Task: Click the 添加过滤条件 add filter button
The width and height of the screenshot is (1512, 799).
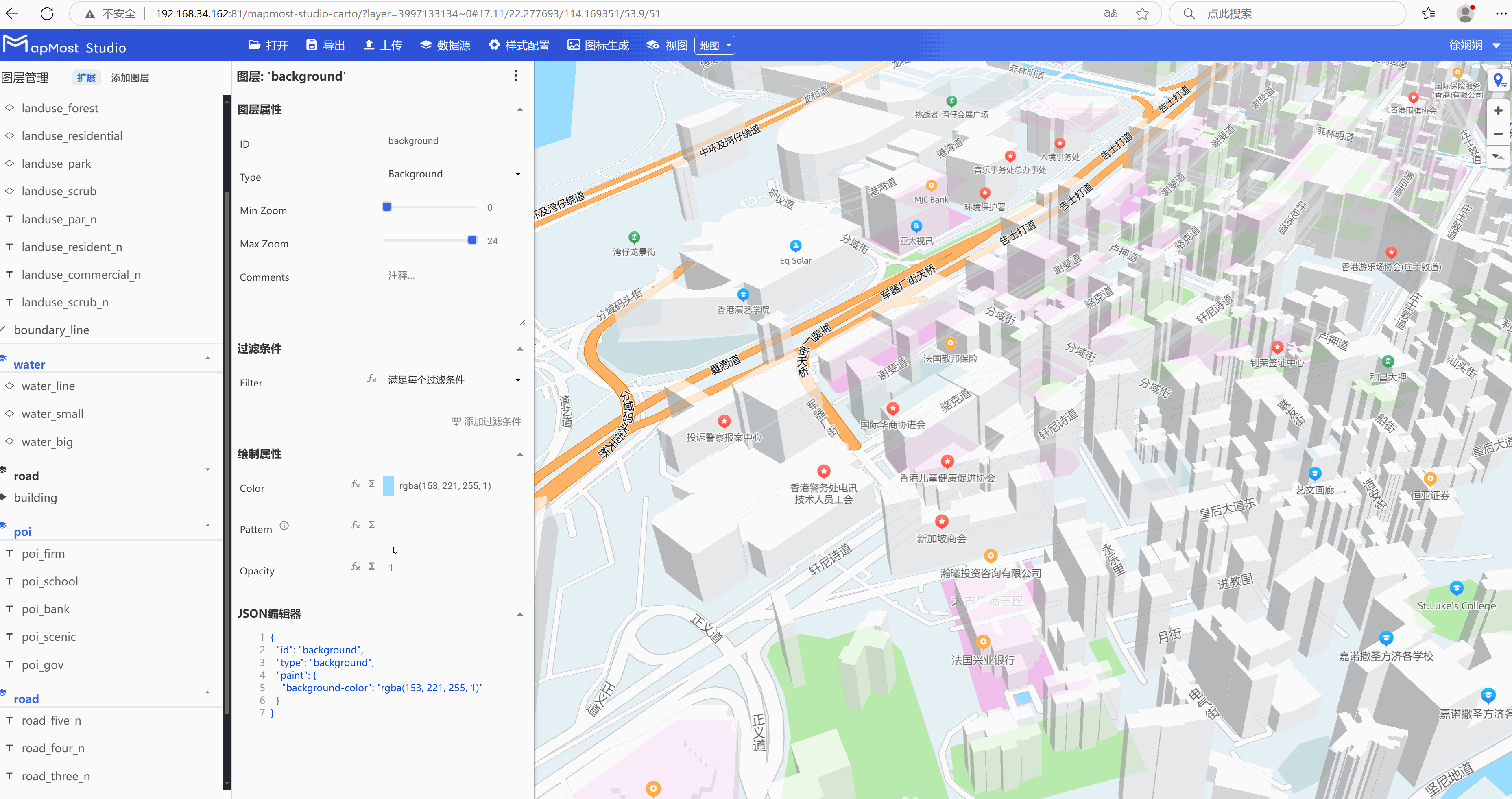Action: pos(486,421)
